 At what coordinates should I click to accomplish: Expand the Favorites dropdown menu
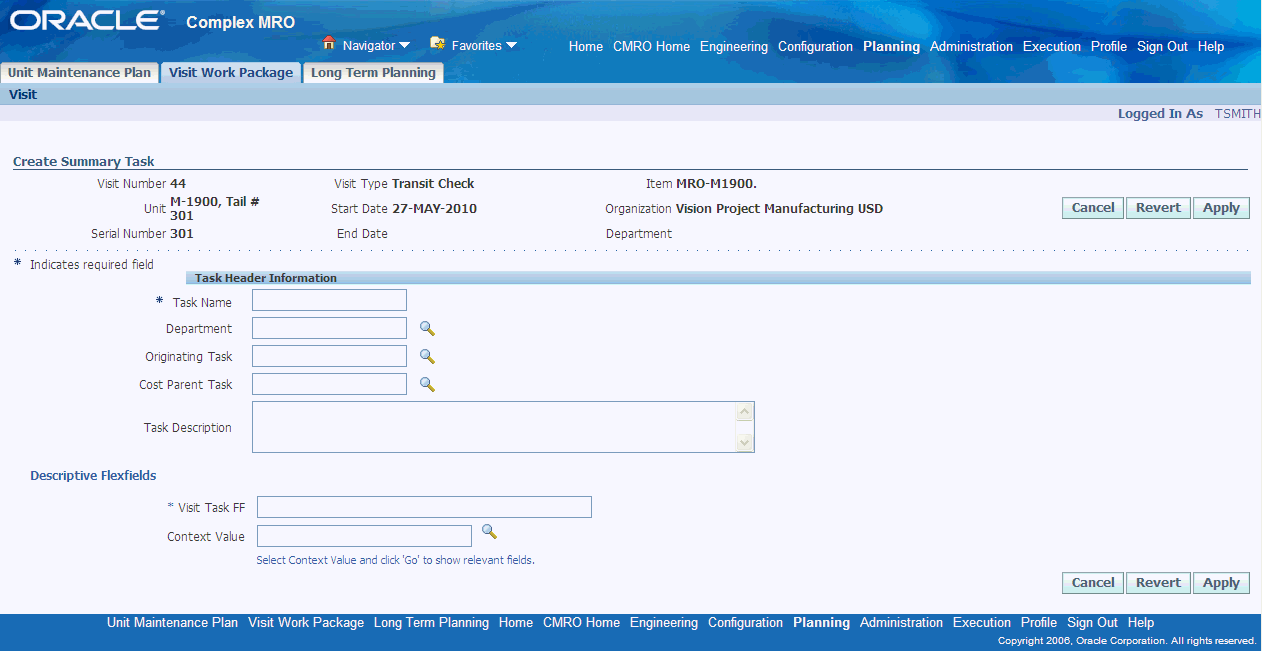click(511, 45)
